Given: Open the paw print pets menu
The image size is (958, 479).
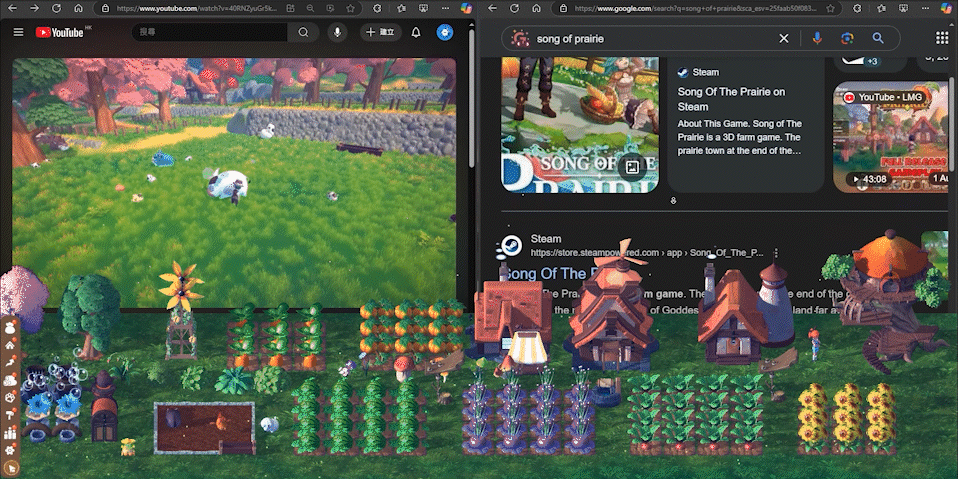Looking at the screenshot, I should [10, 398].
